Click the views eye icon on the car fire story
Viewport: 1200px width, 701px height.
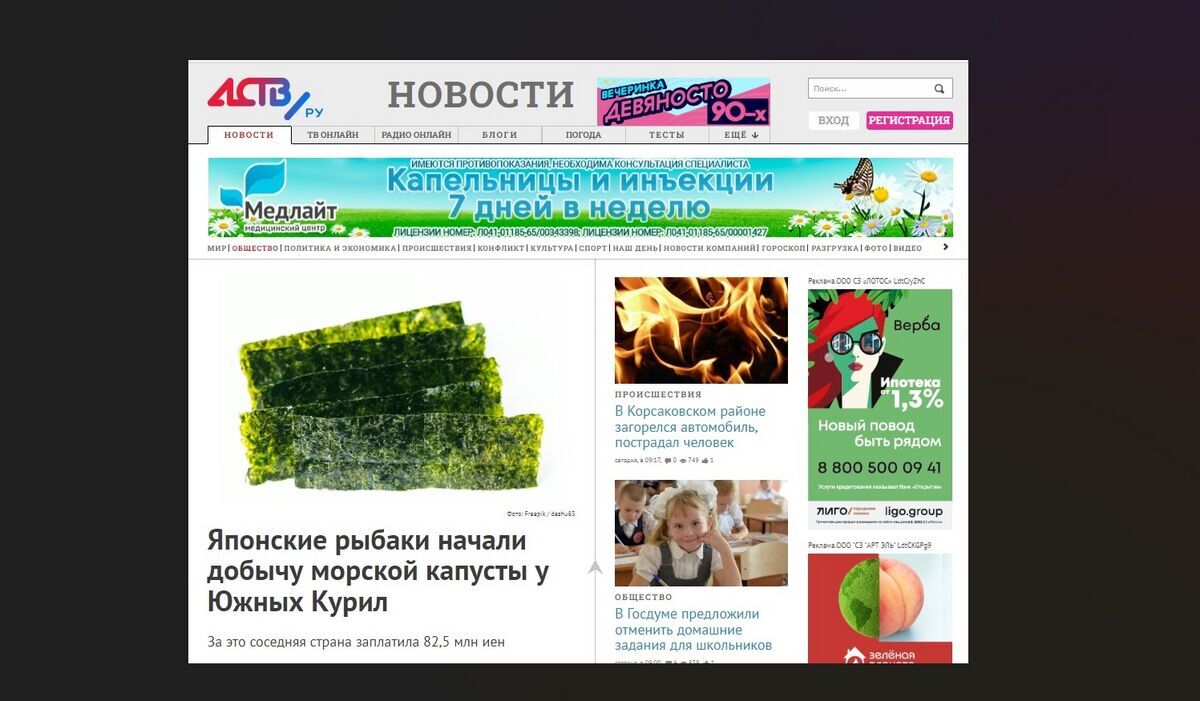pos(683,461)
